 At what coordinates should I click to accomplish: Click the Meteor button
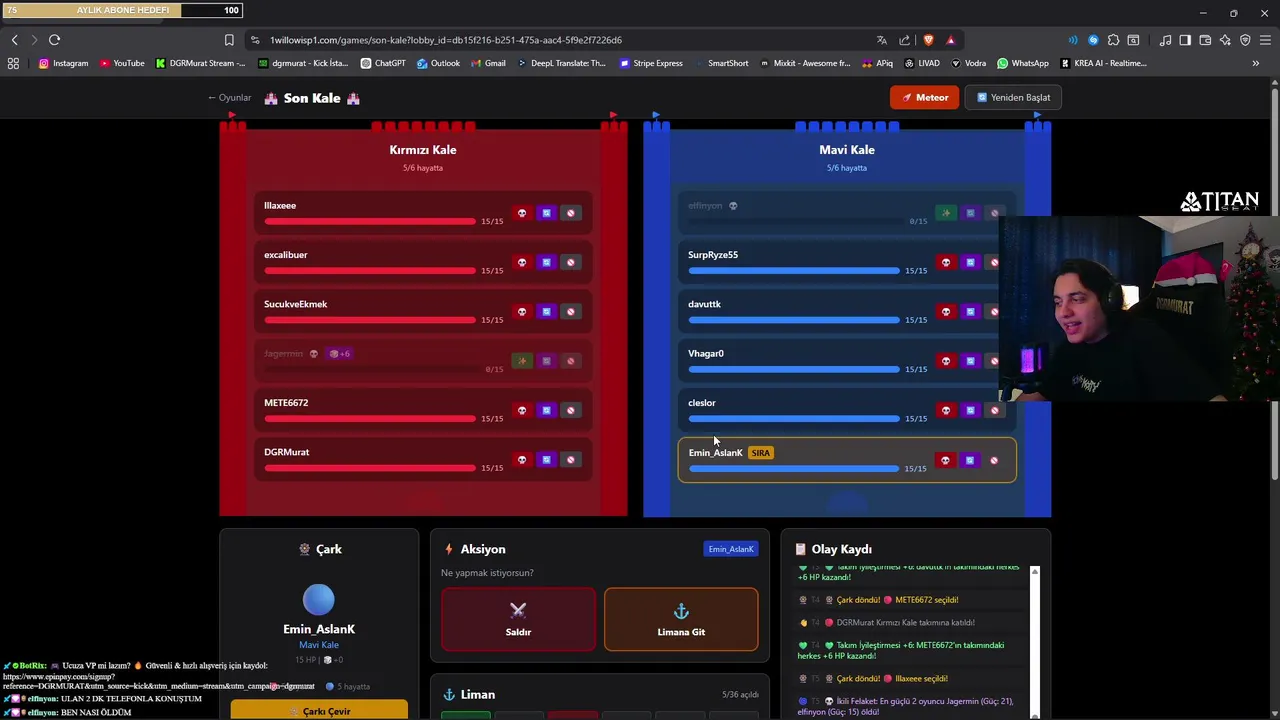coord(925,97)
